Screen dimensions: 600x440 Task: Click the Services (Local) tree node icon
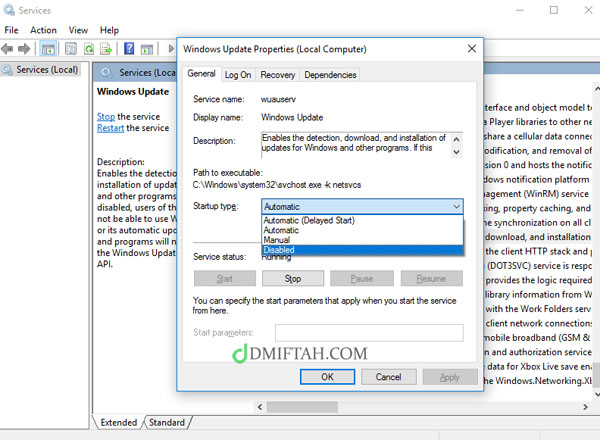[x=7, y=70]
